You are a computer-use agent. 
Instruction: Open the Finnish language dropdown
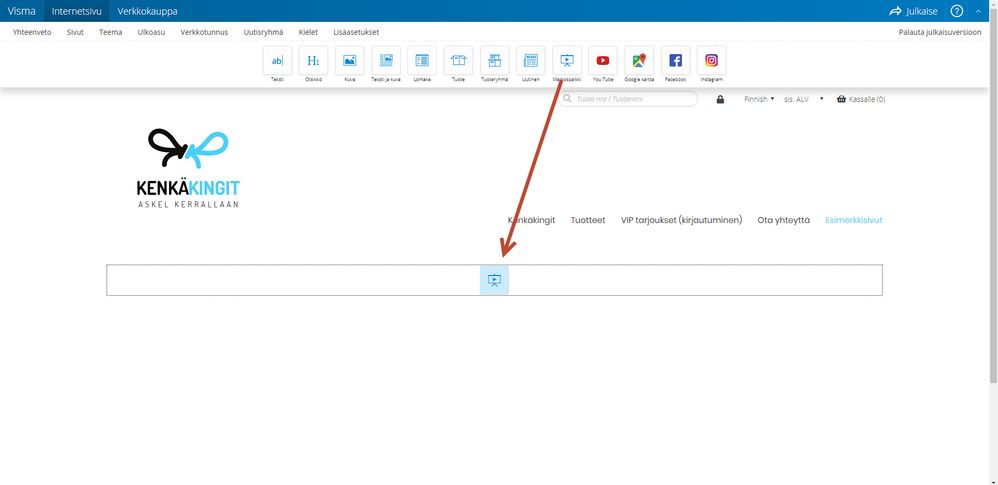(759, 99)
